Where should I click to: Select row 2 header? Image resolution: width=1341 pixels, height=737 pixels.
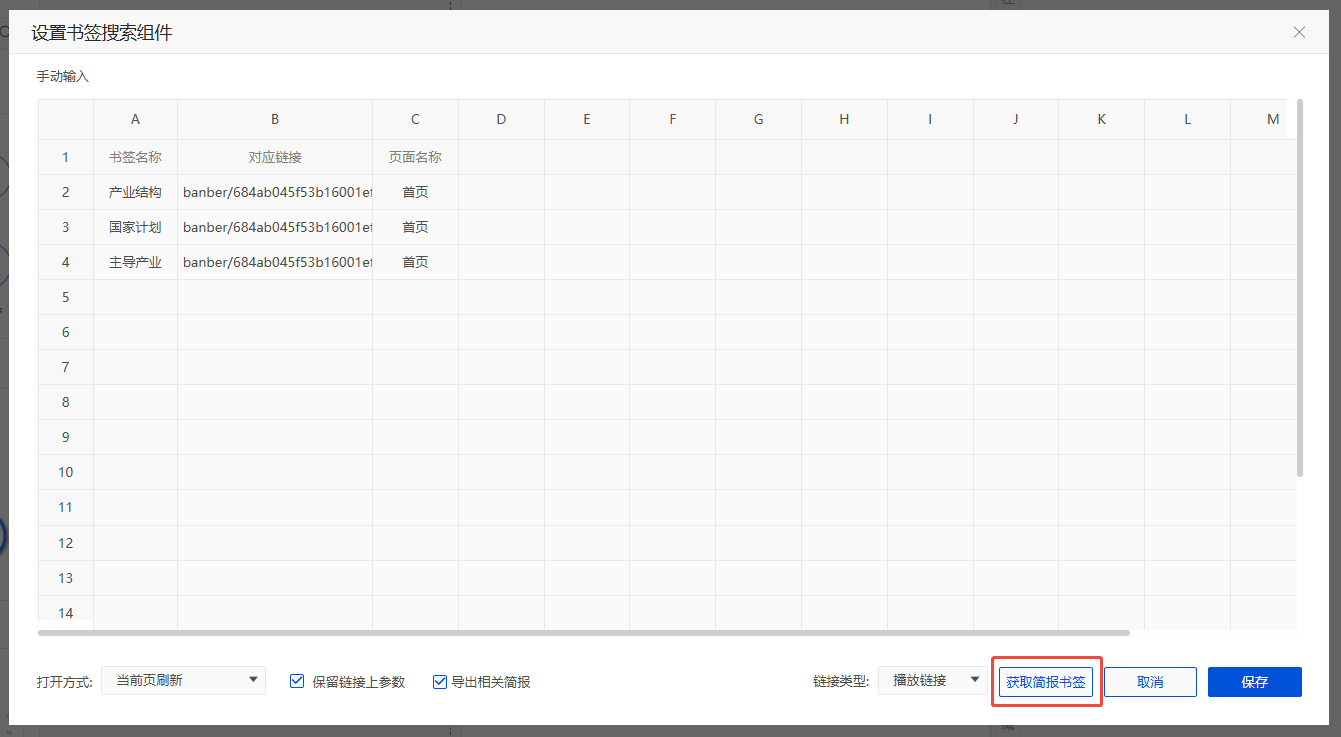[66, 192]
